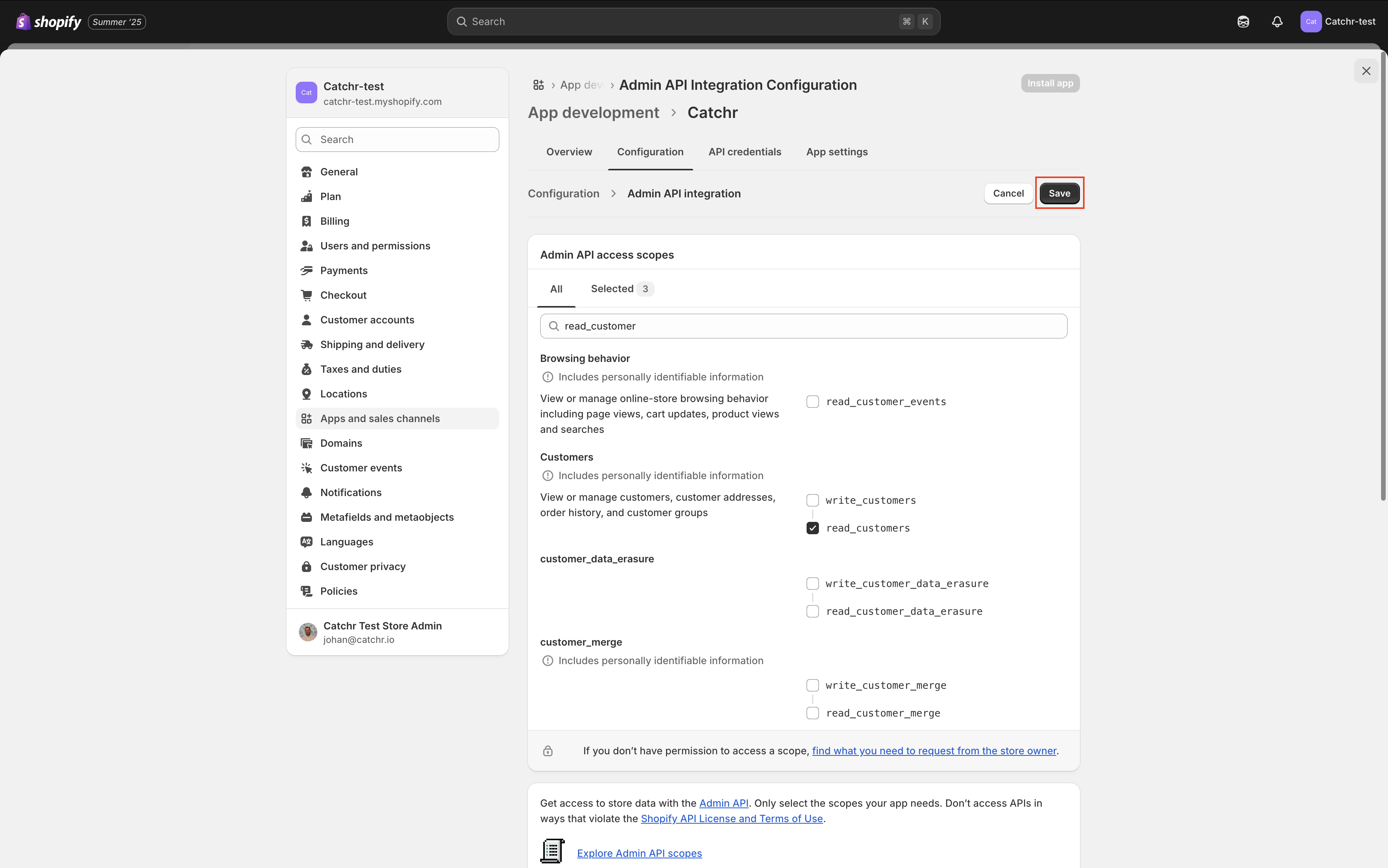
Task: Go back via the Configuration breadcrumb link
Action: pos(563,193)
